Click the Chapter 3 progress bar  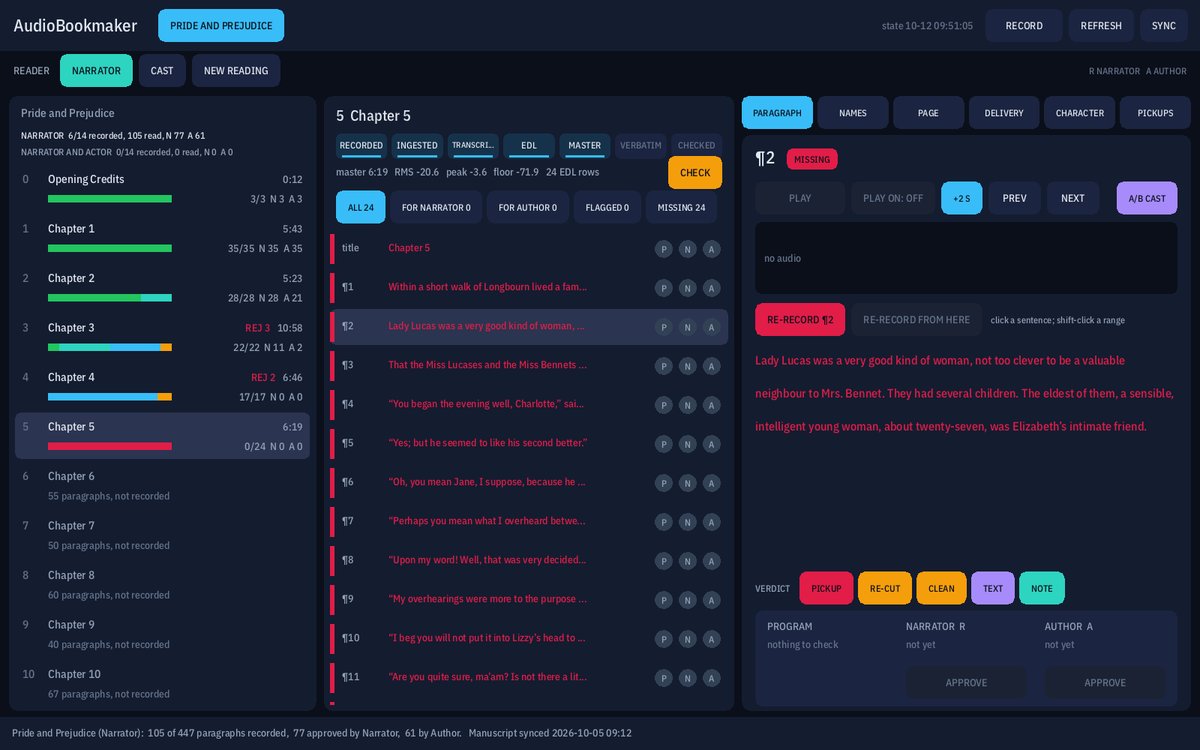[110, 347]
